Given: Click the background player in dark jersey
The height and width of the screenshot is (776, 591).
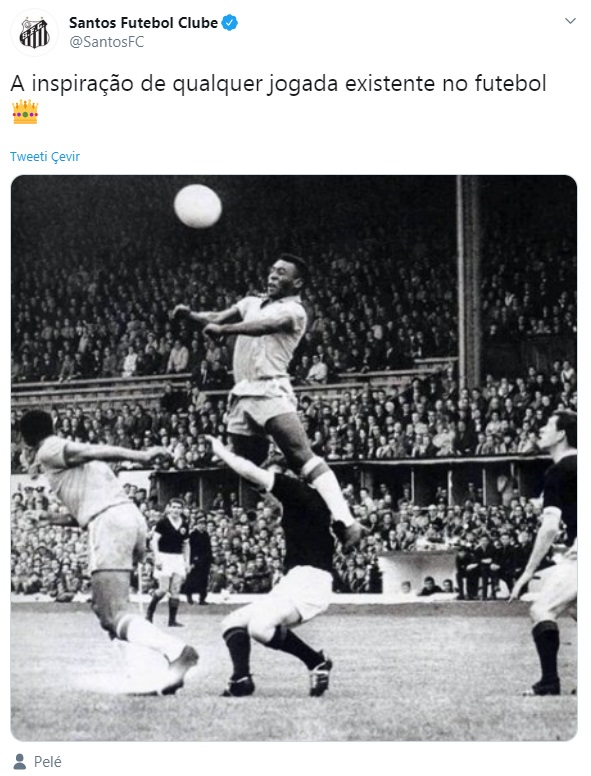Looking at the screenshot, I should [x=169, y=562].
